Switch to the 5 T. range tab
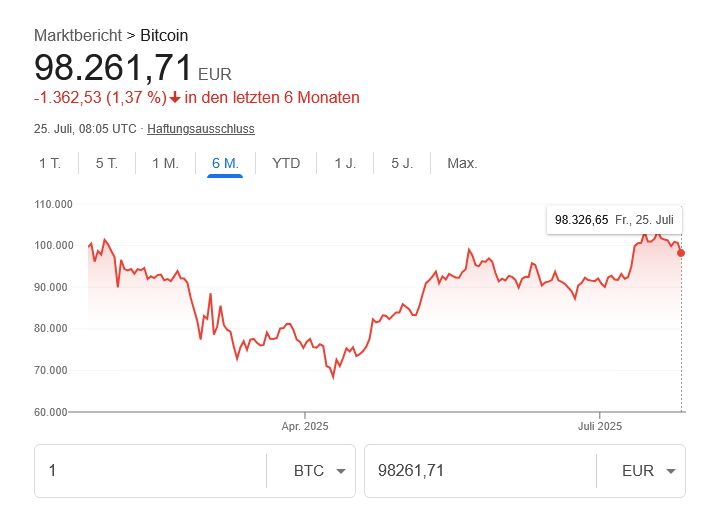713x510 pixels. (x=107, y=163)
